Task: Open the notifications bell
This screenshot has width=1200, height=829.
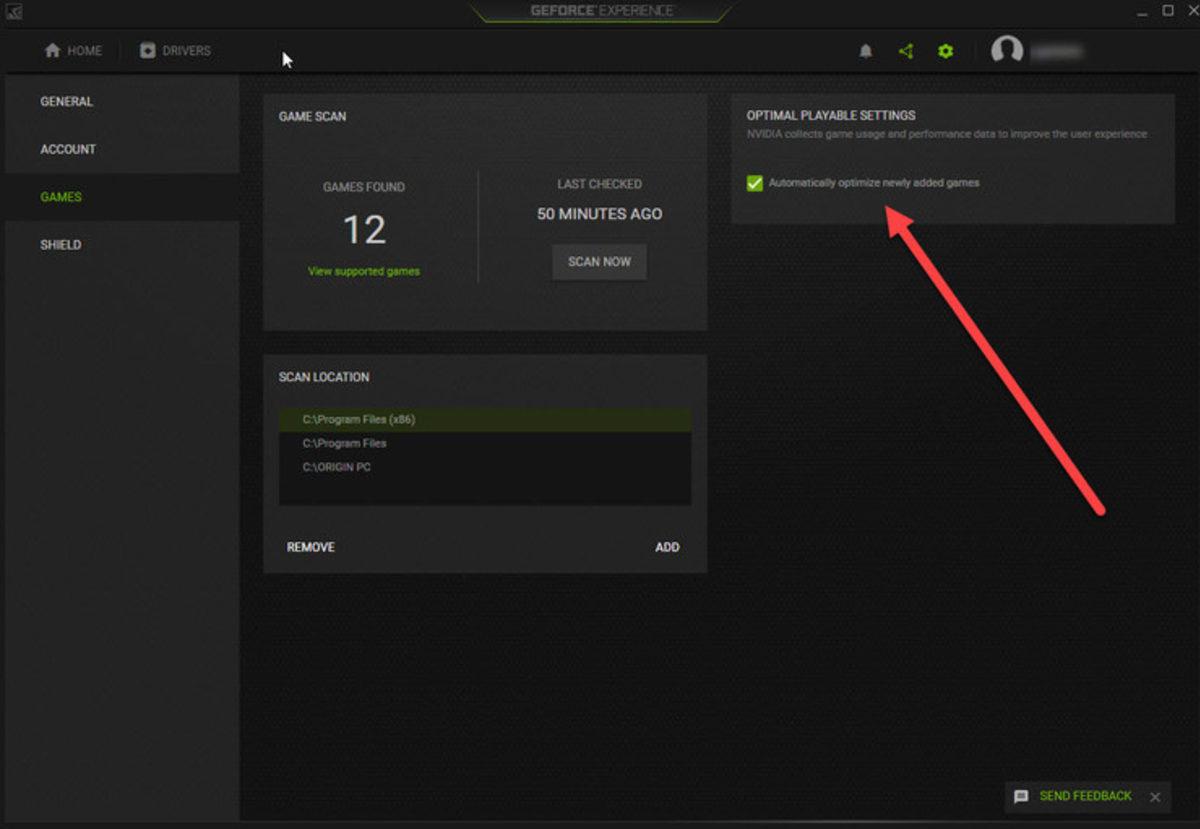Action: click(866, 51)
